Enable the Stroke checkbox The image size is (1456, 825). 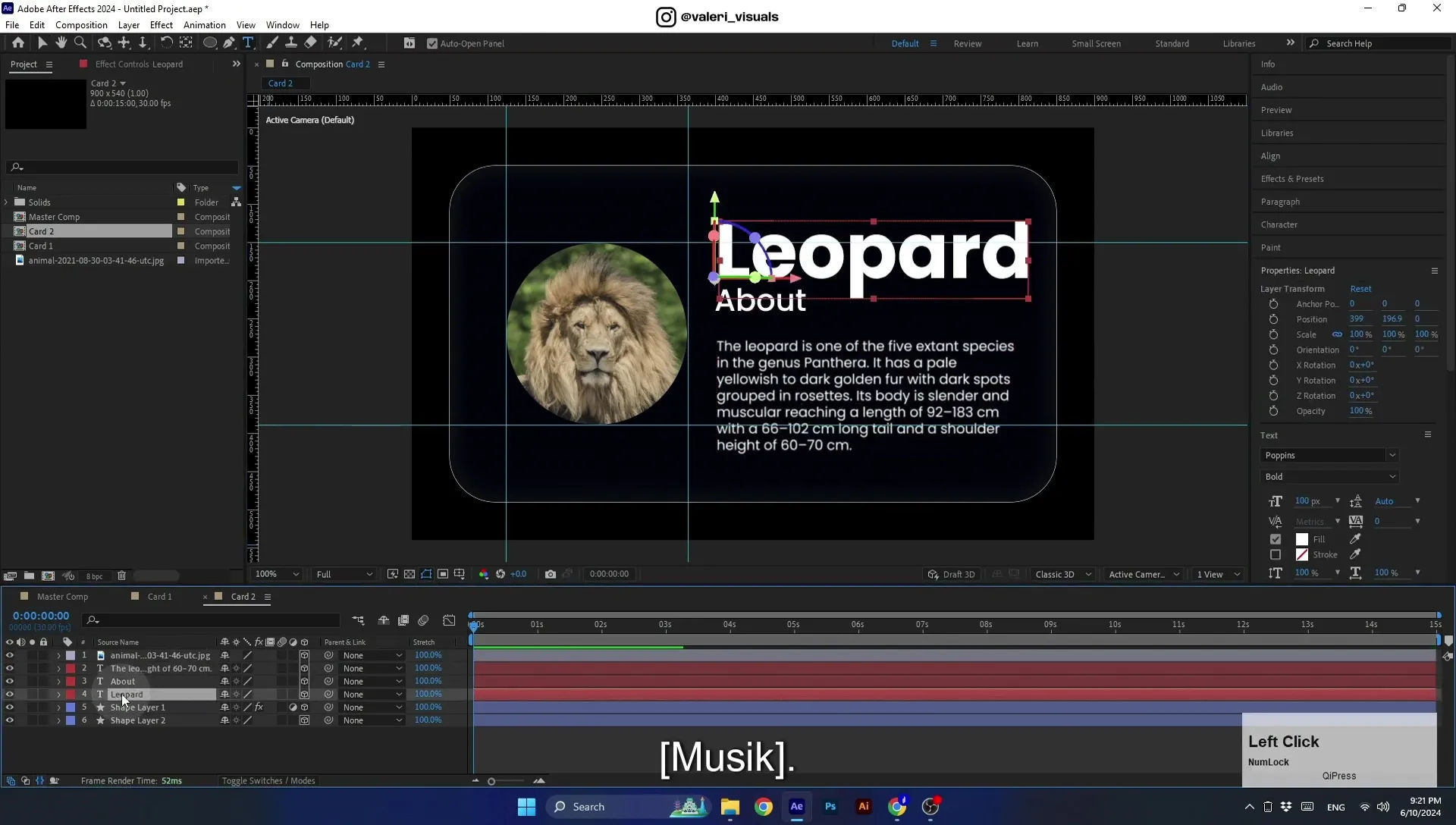[1276, 555]
